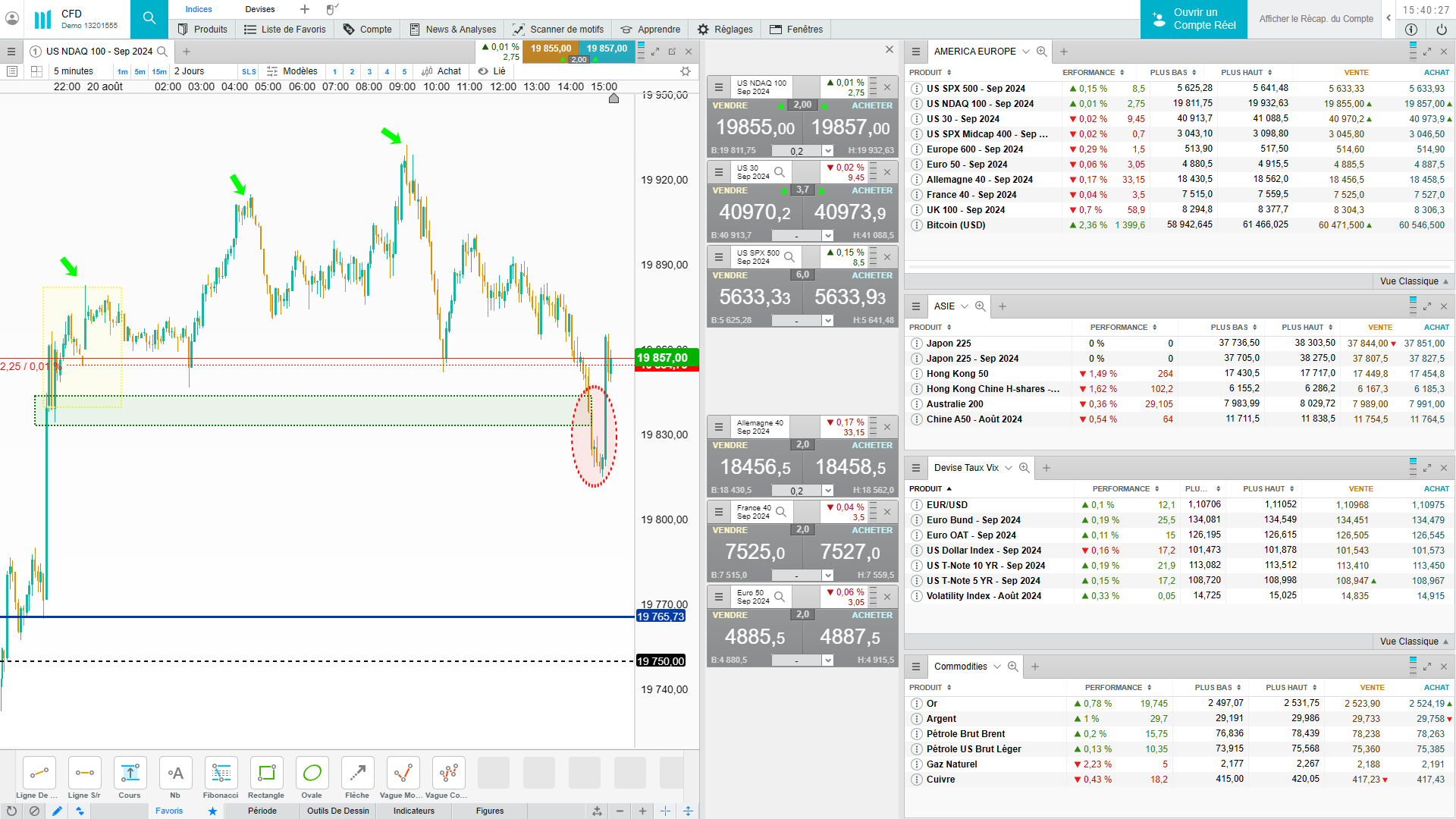Screen dimensions: 1456x819
Task: Toggle SLS on the chart toolbar
Action: click(x=249, y=71)
